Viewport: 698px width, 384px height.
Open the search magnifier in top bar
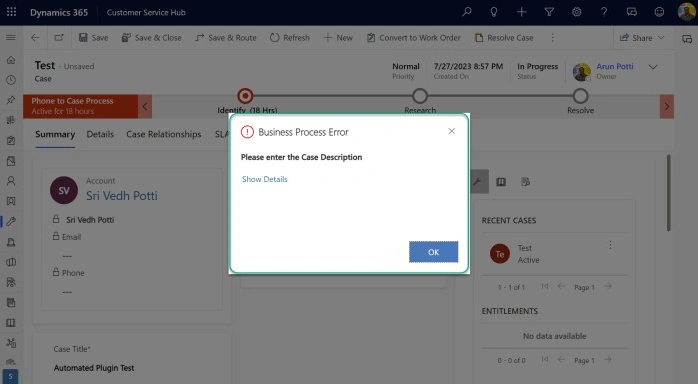click(x=467, y=12)
